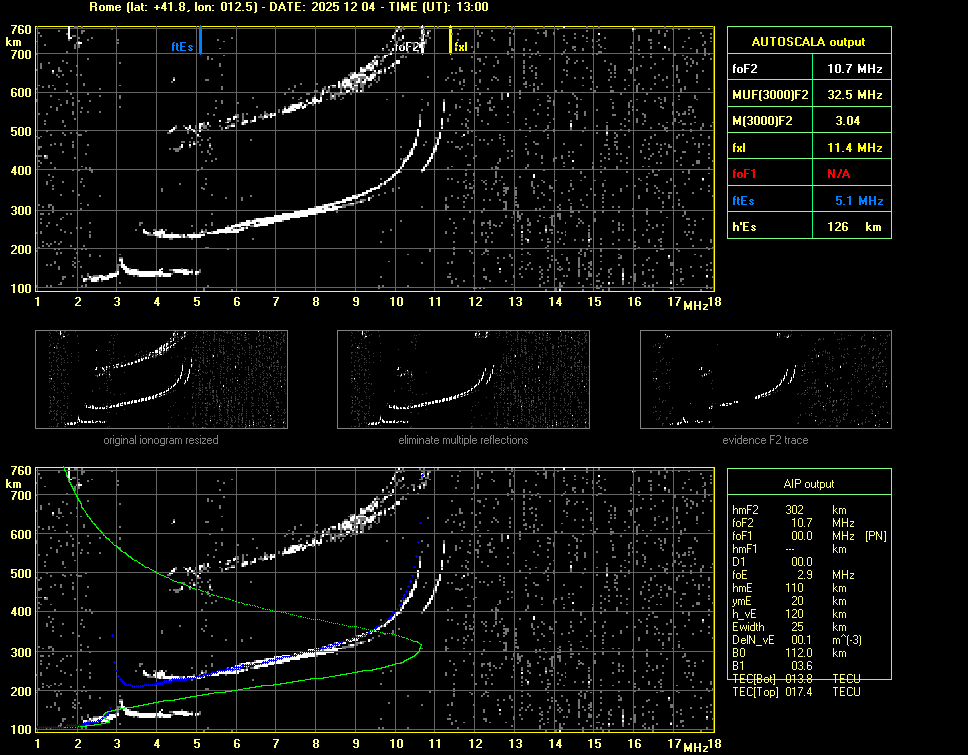Click the white foF2 marker label

pyautogui.click(x=407, y=47)
